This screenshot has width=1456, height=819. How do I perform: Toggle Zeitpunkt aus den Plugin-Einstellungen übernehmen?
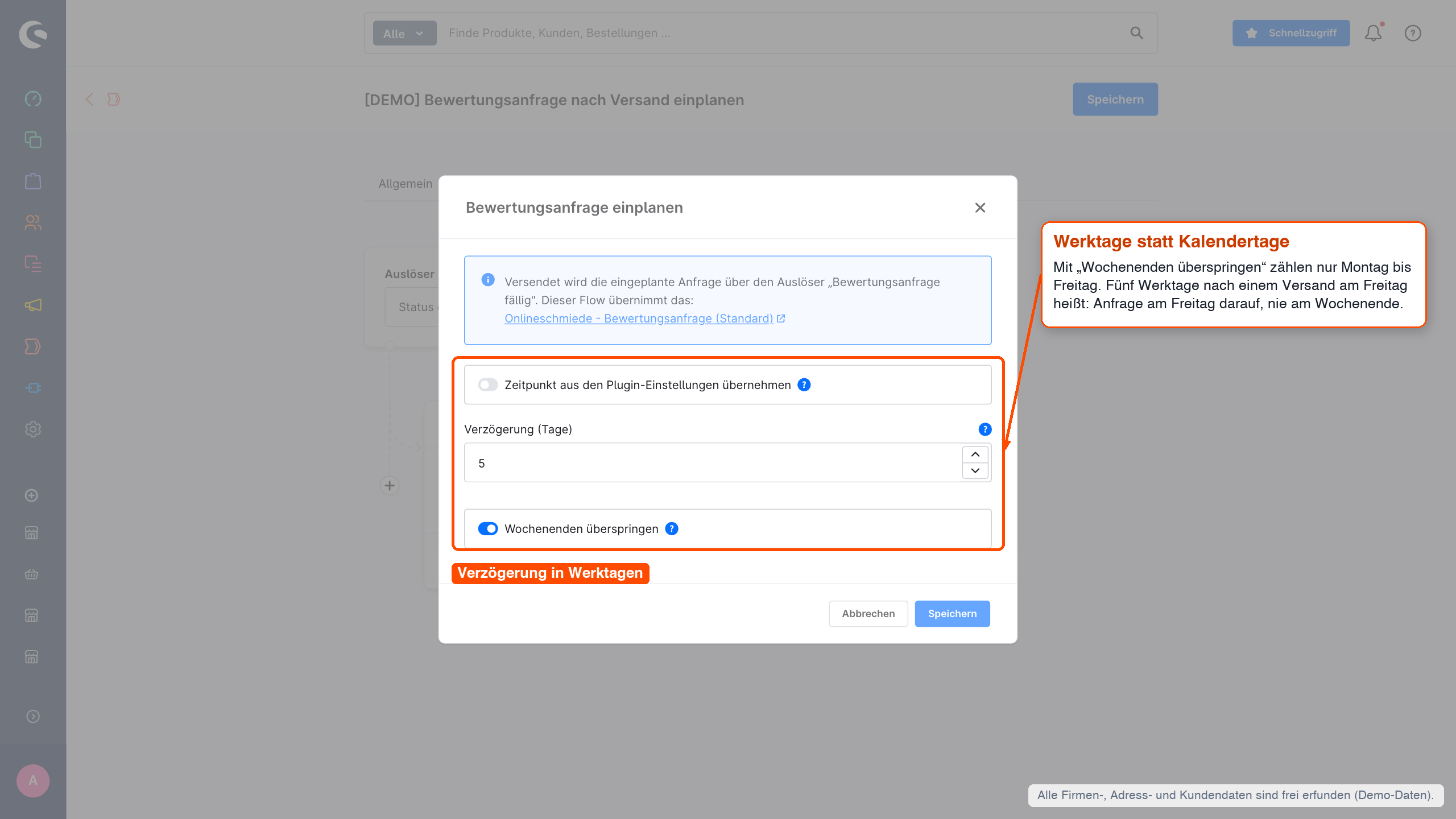[x=488, y=385]
